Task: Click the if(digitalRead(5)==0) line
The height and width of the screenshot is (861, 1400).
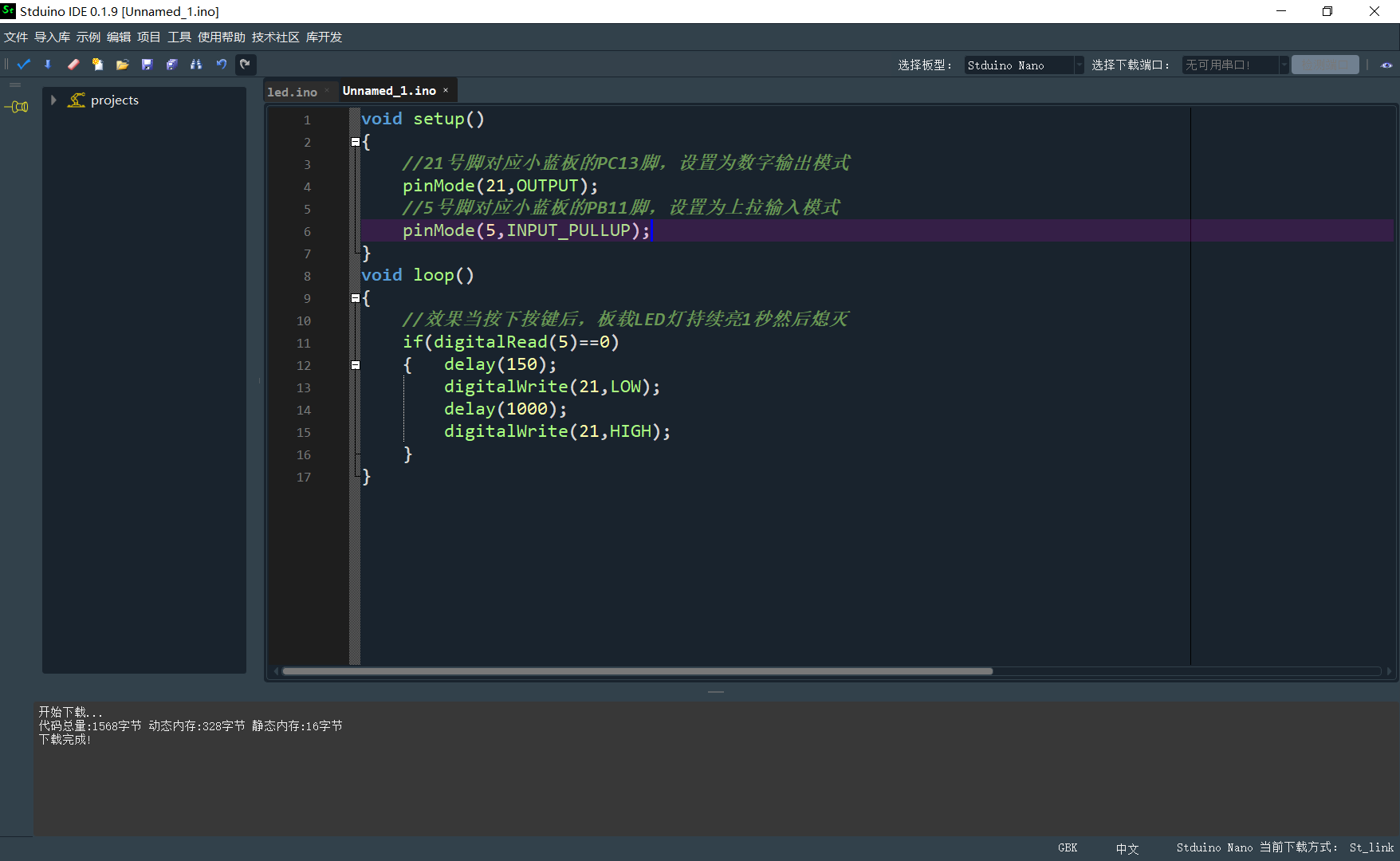Action: (x=510, y=342)
